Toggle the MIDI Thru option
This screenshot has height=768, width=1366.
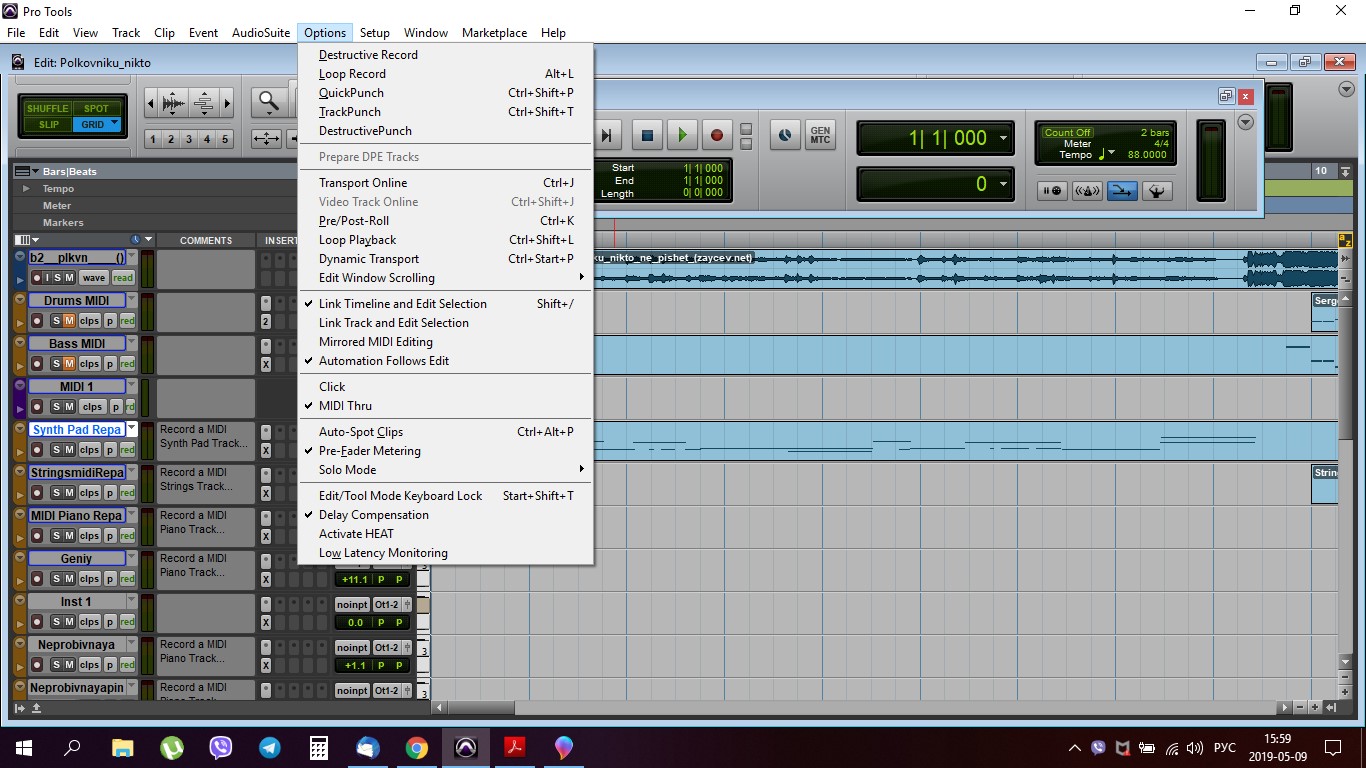click(x=445, y=406)
